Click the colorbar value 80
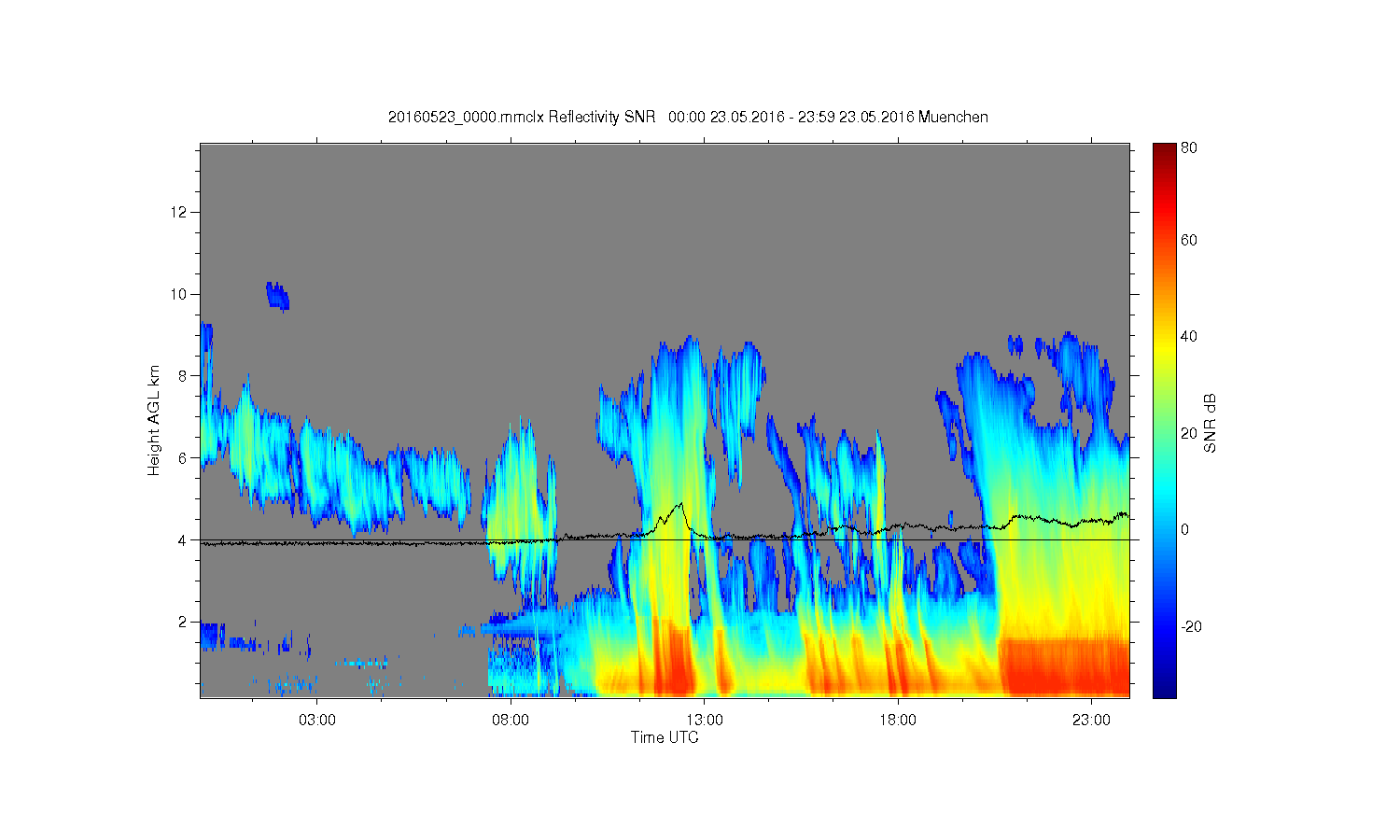Viewport: 1400px width, 840px height. click(x=1189, y=147)
